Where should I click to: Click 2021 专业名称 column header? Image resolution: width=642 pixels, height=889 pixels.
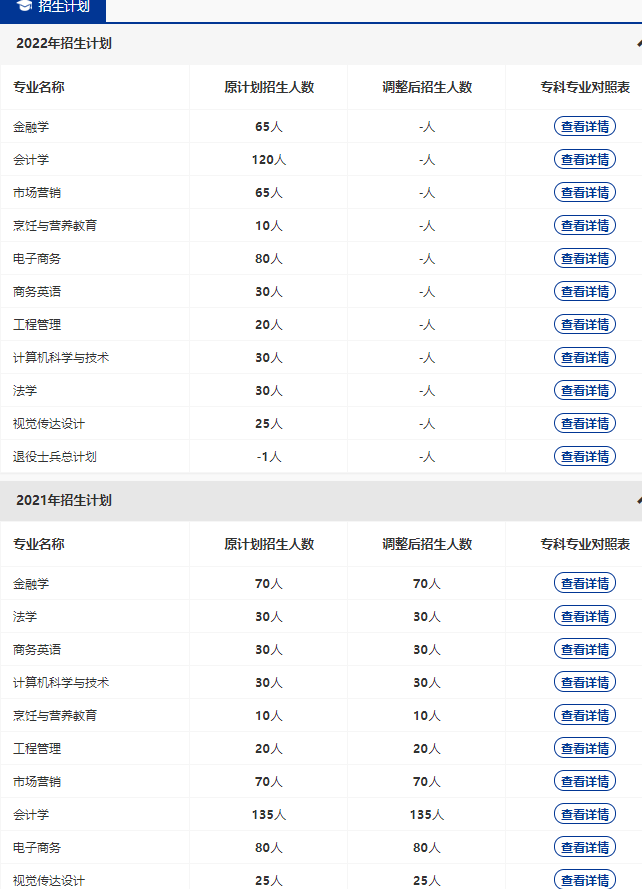click(39, 544)
